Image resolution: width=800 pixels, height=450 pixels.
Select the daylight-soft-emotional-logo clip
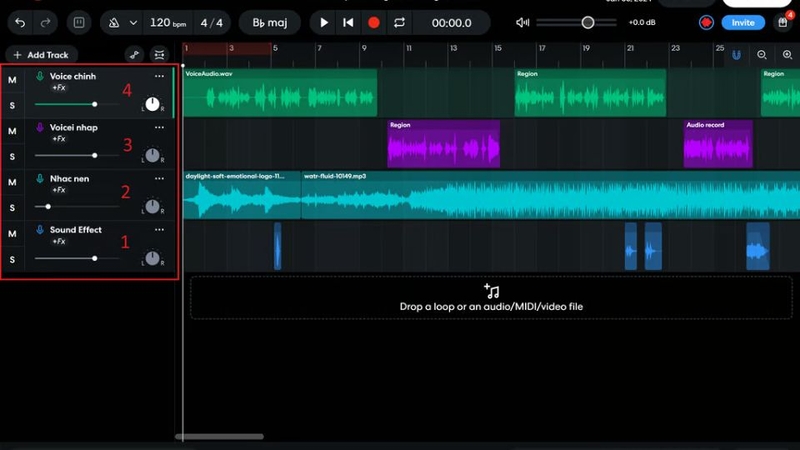(242, 195)
